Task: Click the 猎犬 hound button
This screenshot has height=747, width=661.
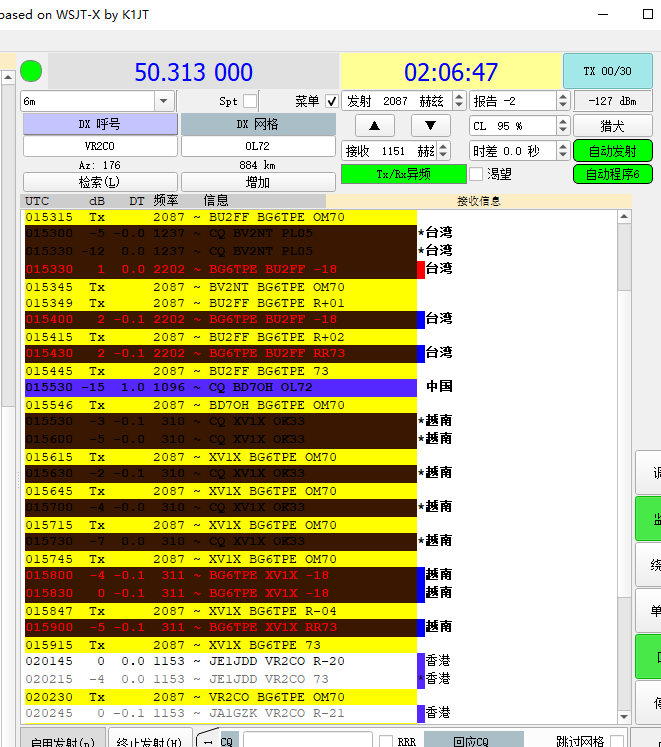Action: 612,126
